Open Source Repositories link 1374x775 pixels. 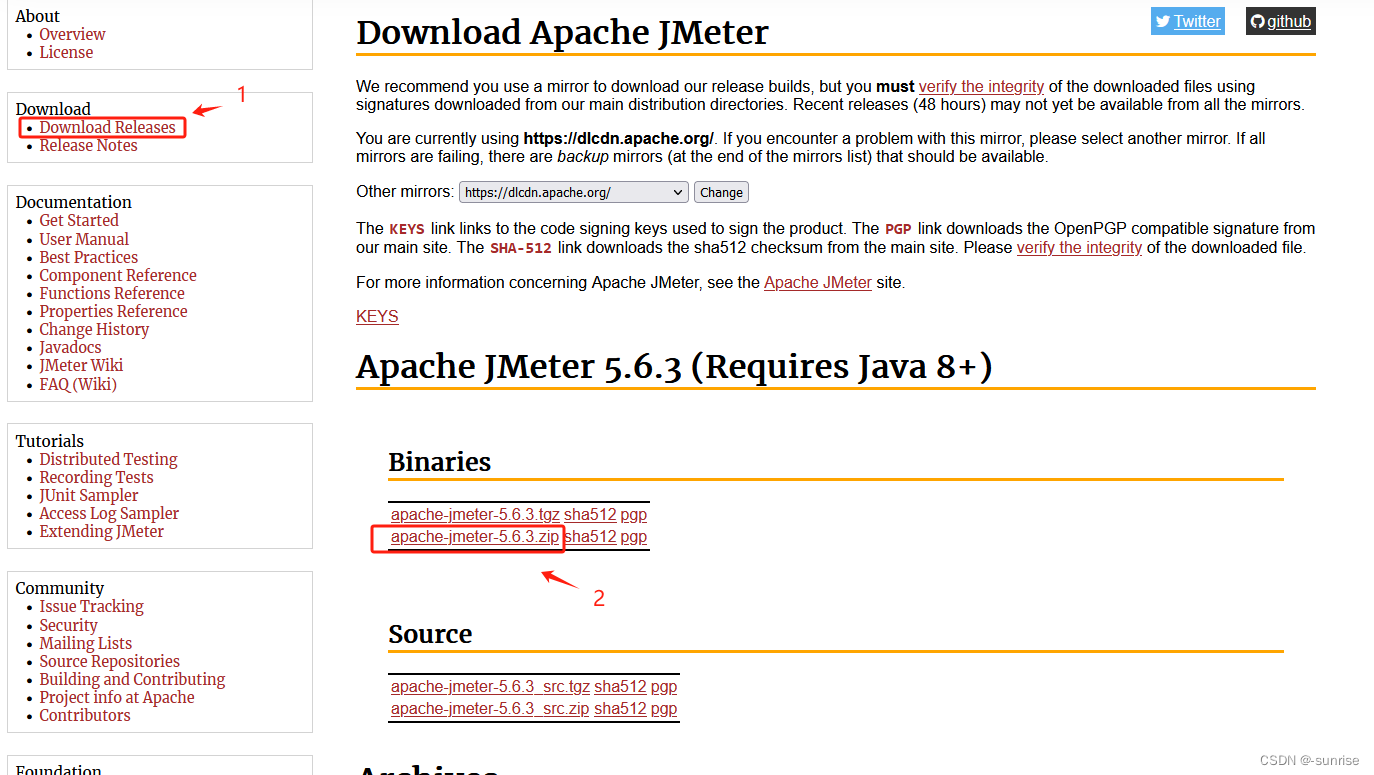coord(109,661)
